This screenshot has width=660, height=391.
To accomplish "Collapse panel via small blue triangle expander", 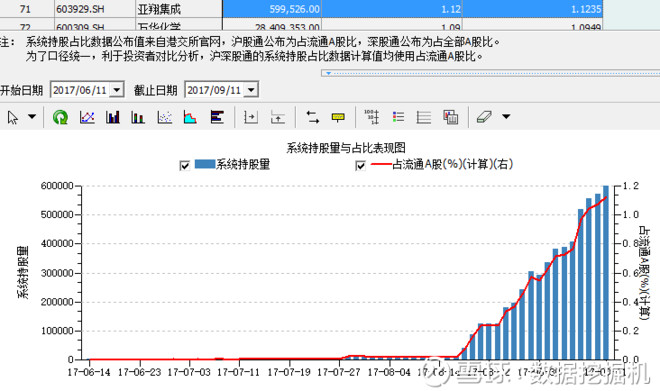I will coord(328,73).
